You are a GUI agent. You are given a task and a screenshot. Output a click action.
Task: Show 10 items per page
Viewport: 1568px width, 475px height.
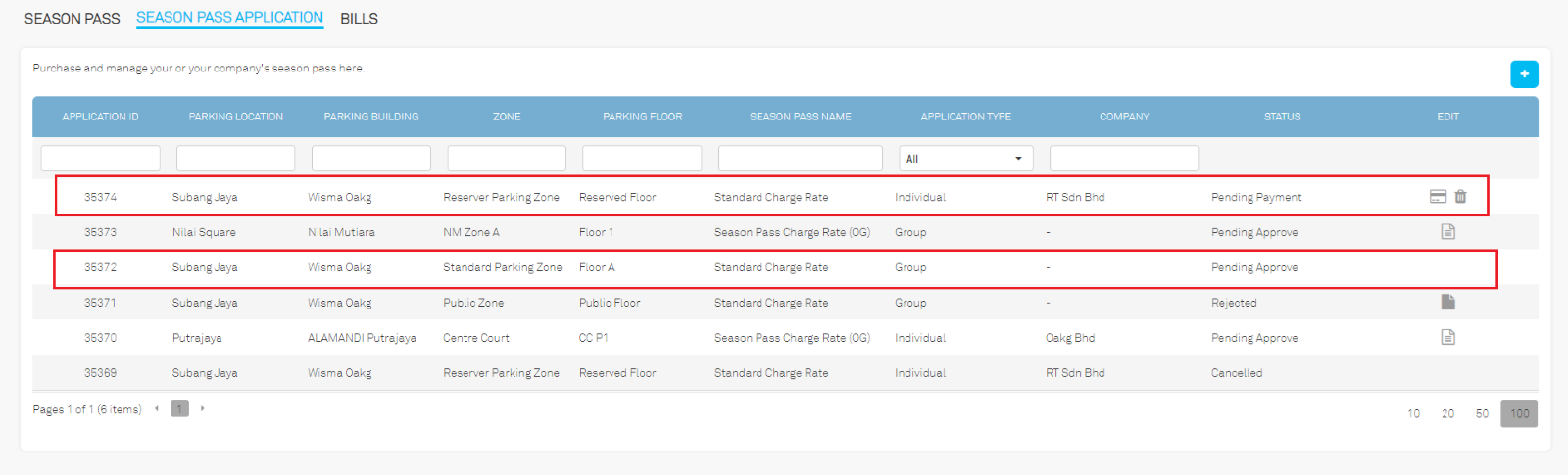[x=1413, y=414]
